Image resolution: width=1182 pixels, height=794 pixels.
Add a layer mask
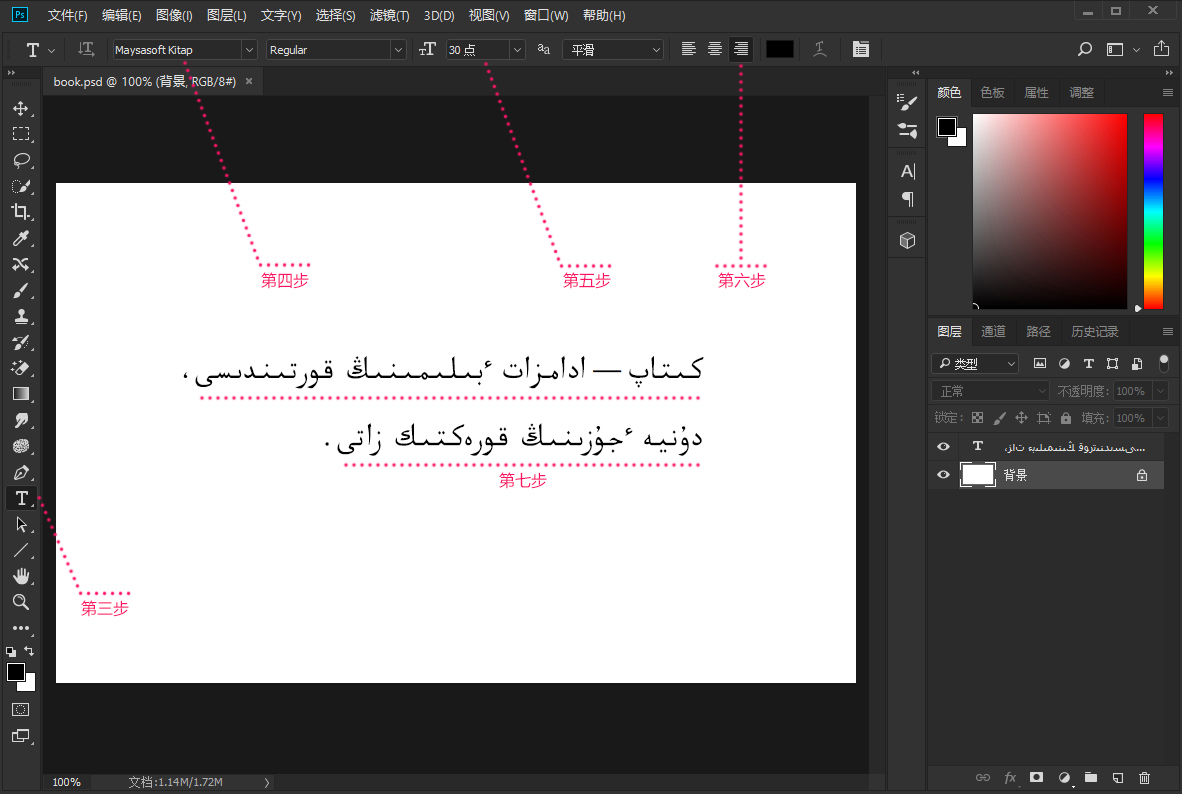tap(1037, 777)
